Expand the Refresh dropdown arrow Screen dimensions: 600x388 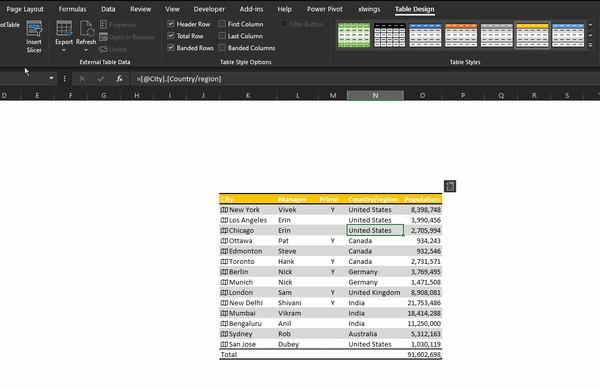coord(86,50)
